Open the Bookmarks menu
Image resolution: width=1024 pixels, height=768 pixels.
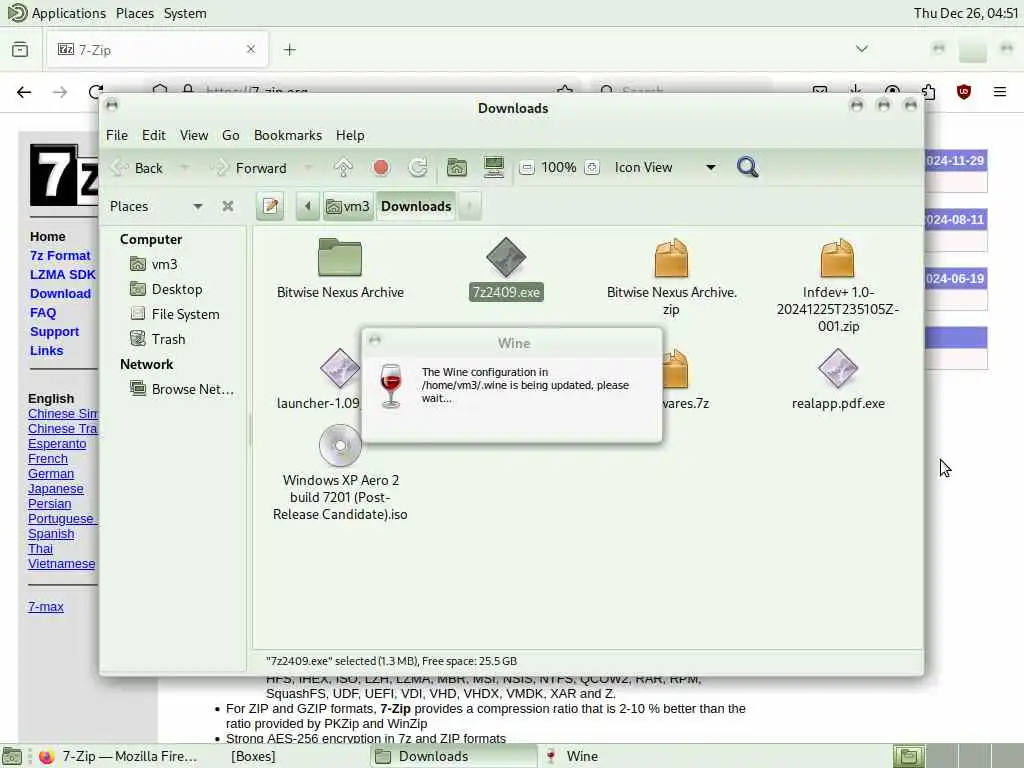(x=288, y=135)
